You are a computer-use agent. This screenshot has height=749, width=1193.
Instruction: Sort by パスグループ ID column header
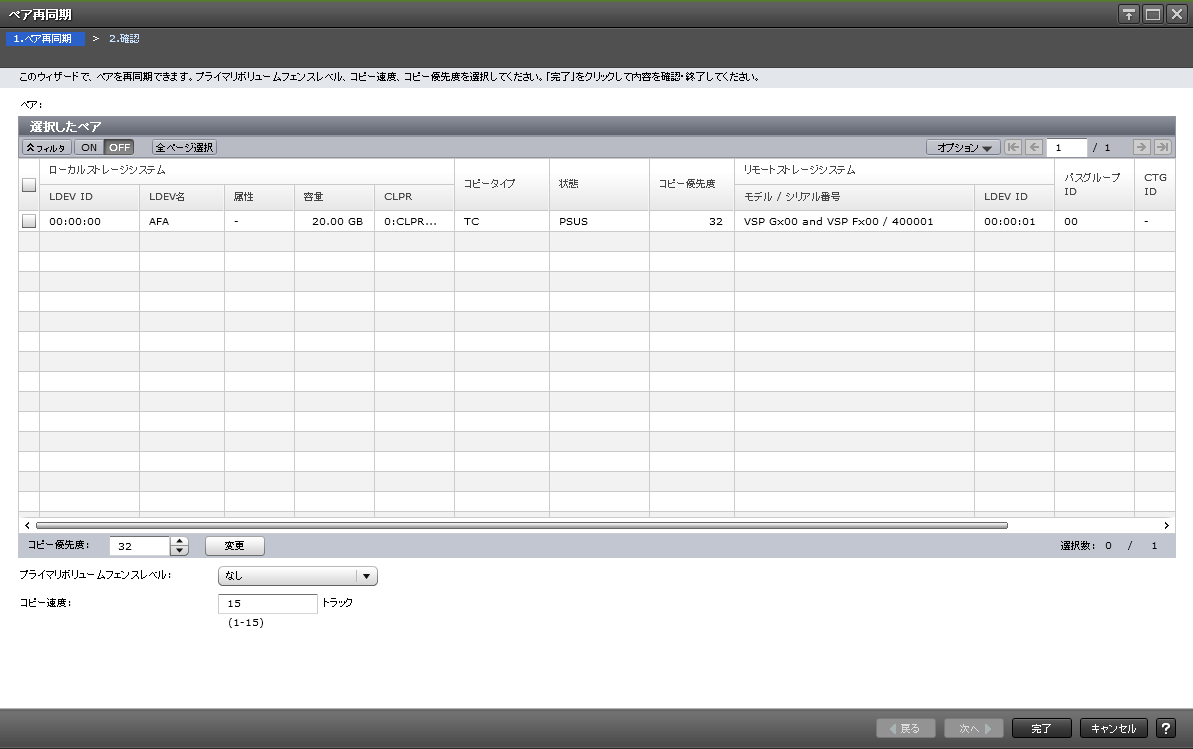pos(1093,184)
